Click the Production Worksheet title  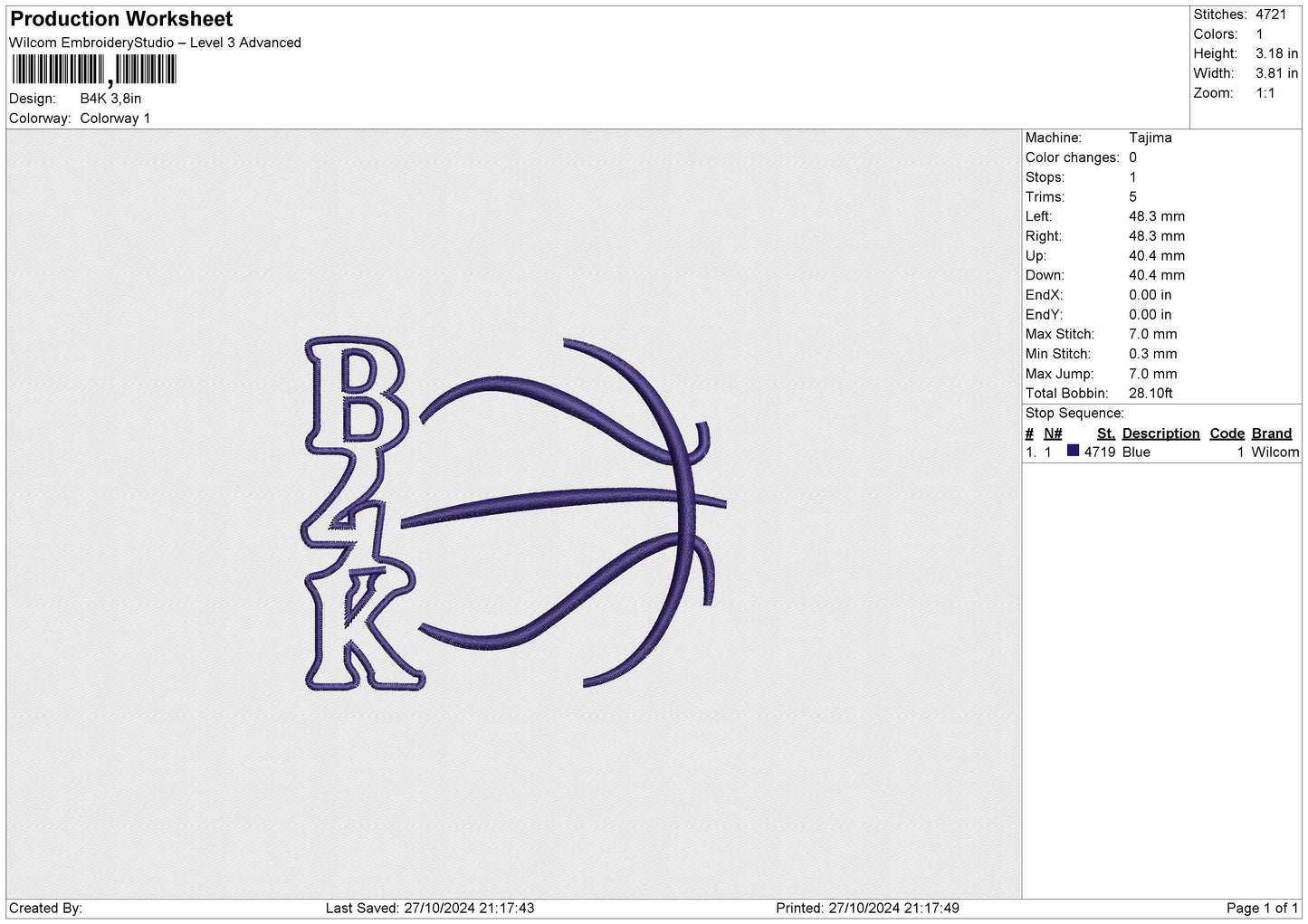121,19
